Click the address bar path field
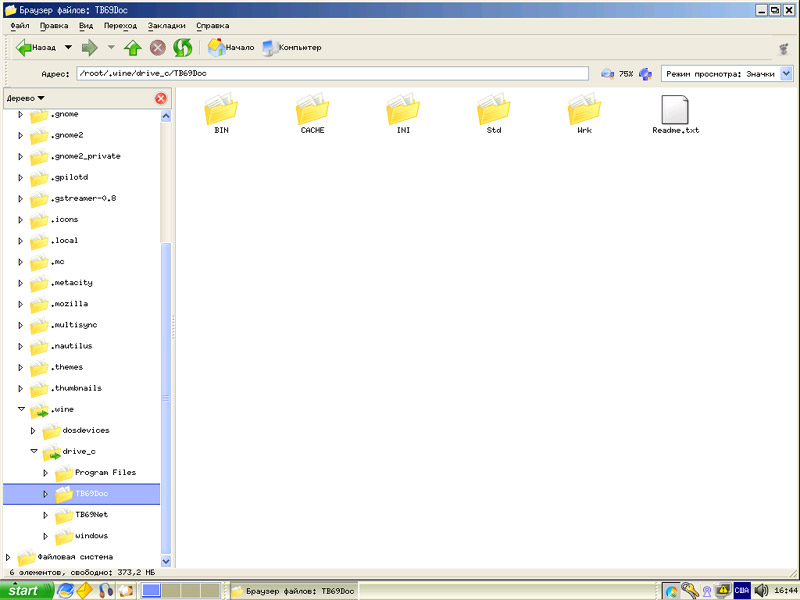 (x=333, y=73)
